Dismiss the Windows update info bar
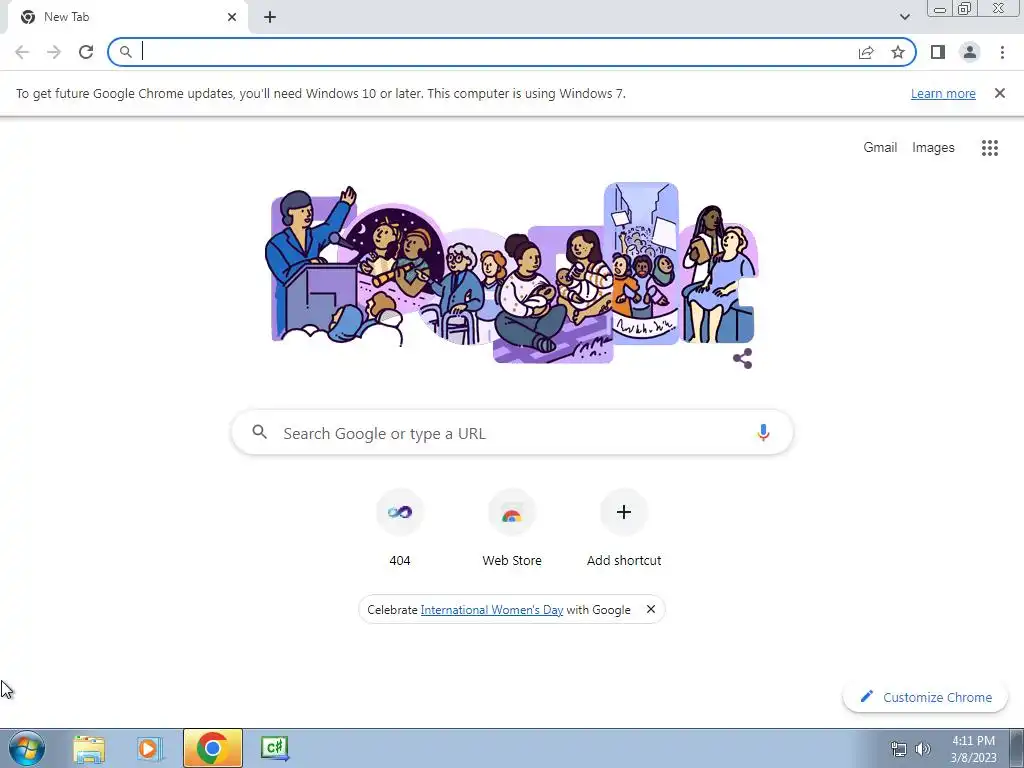 (1000, 93)
